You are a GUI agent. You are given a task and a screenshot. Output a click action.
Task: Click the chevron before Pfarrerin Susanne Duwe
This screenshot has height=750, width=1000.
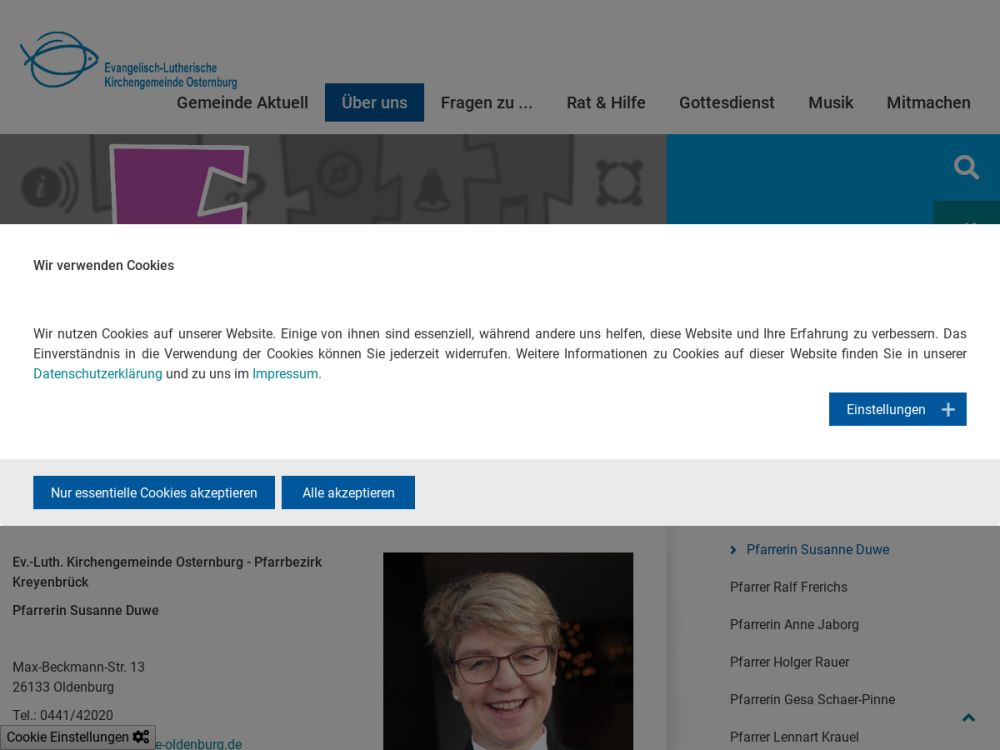click(733, 550)
